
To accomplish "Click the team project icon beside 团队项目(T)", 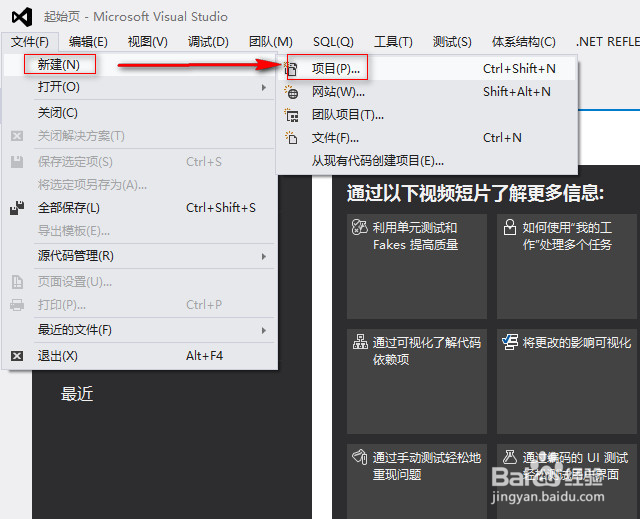I will 291,115.
